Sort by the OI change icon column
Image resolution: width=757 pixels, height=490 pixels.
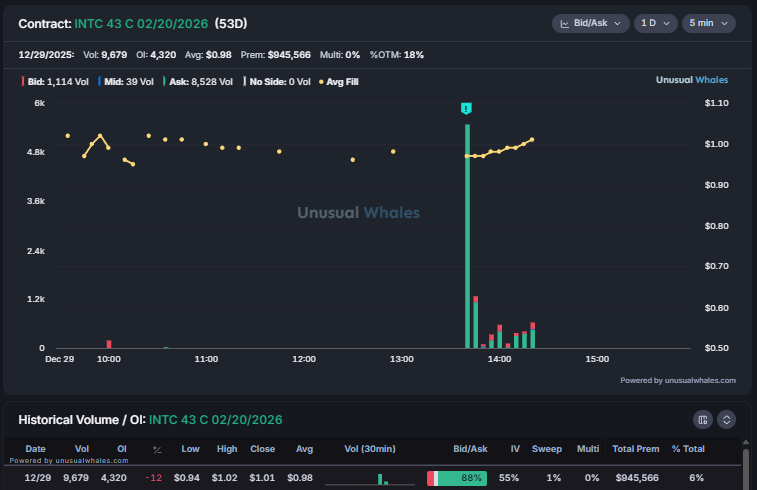[157, 449]
